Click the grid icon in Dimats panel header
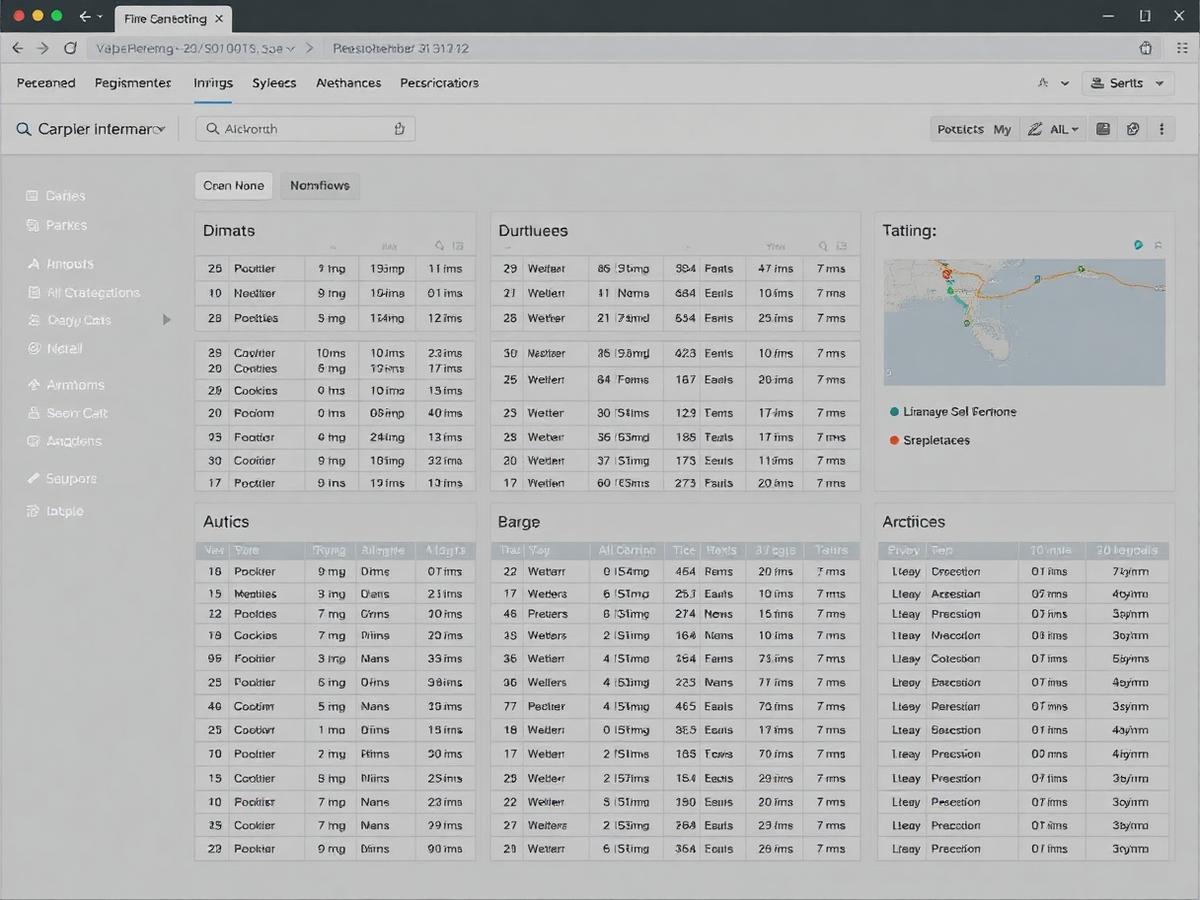Image resolution: width=1200 pixels, height=900 pixels. pos(458,245)
